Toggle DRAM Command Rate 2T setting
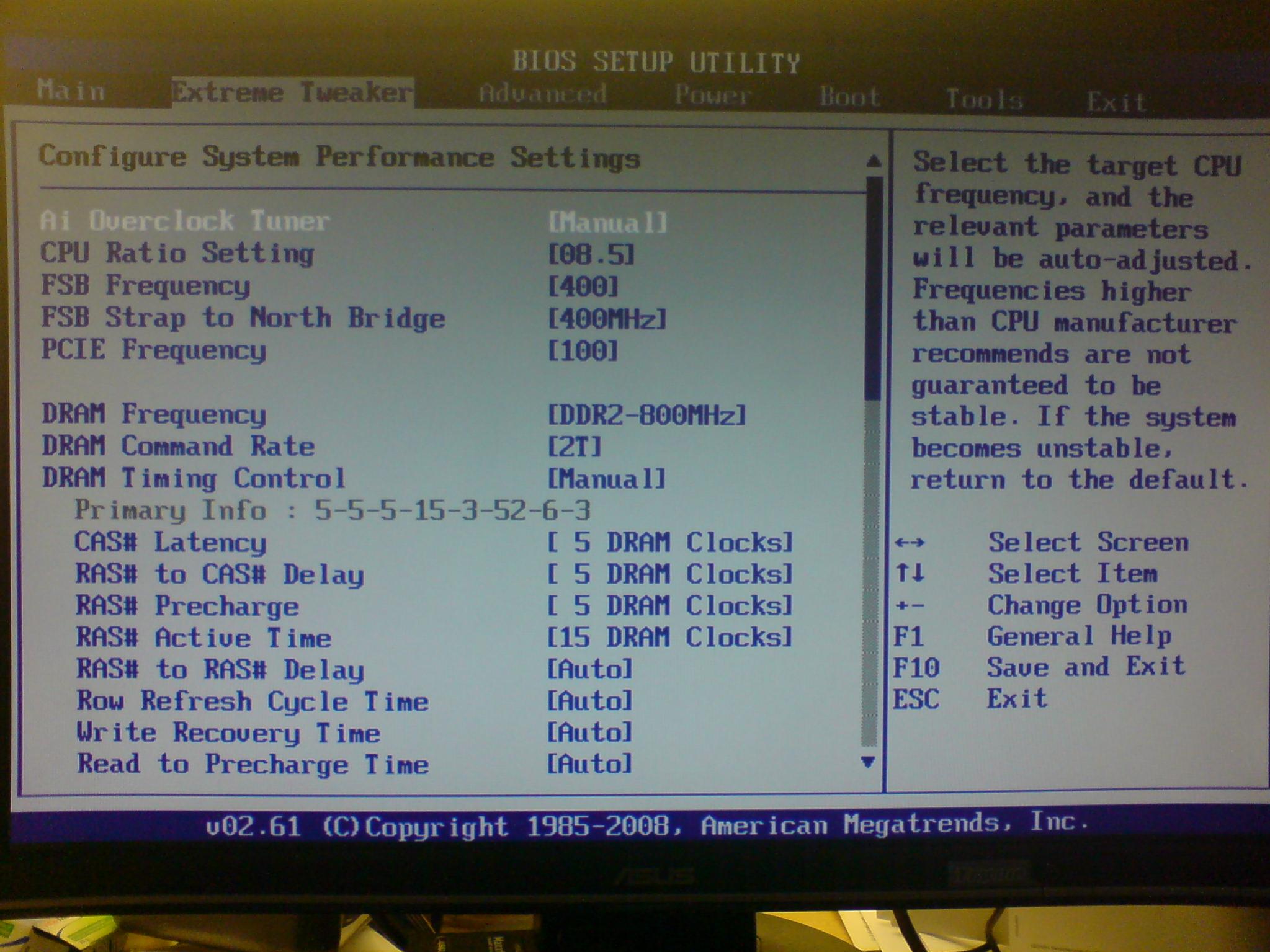 (x=575, y=447)
